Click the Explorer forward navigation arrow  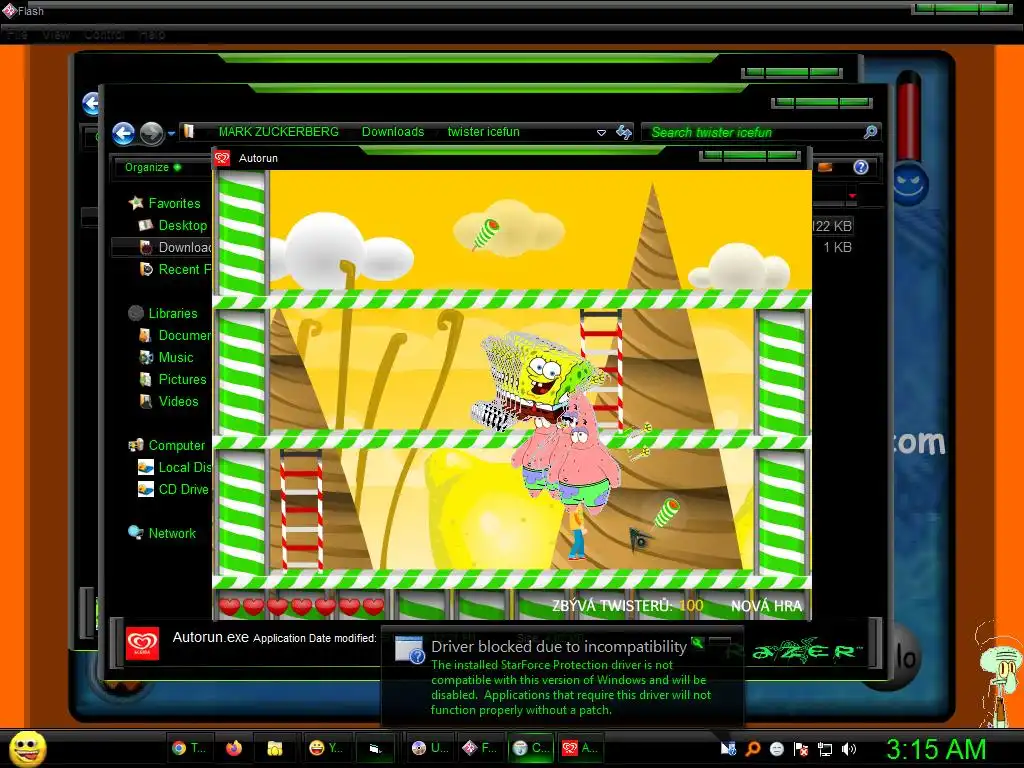pos(152,133)
